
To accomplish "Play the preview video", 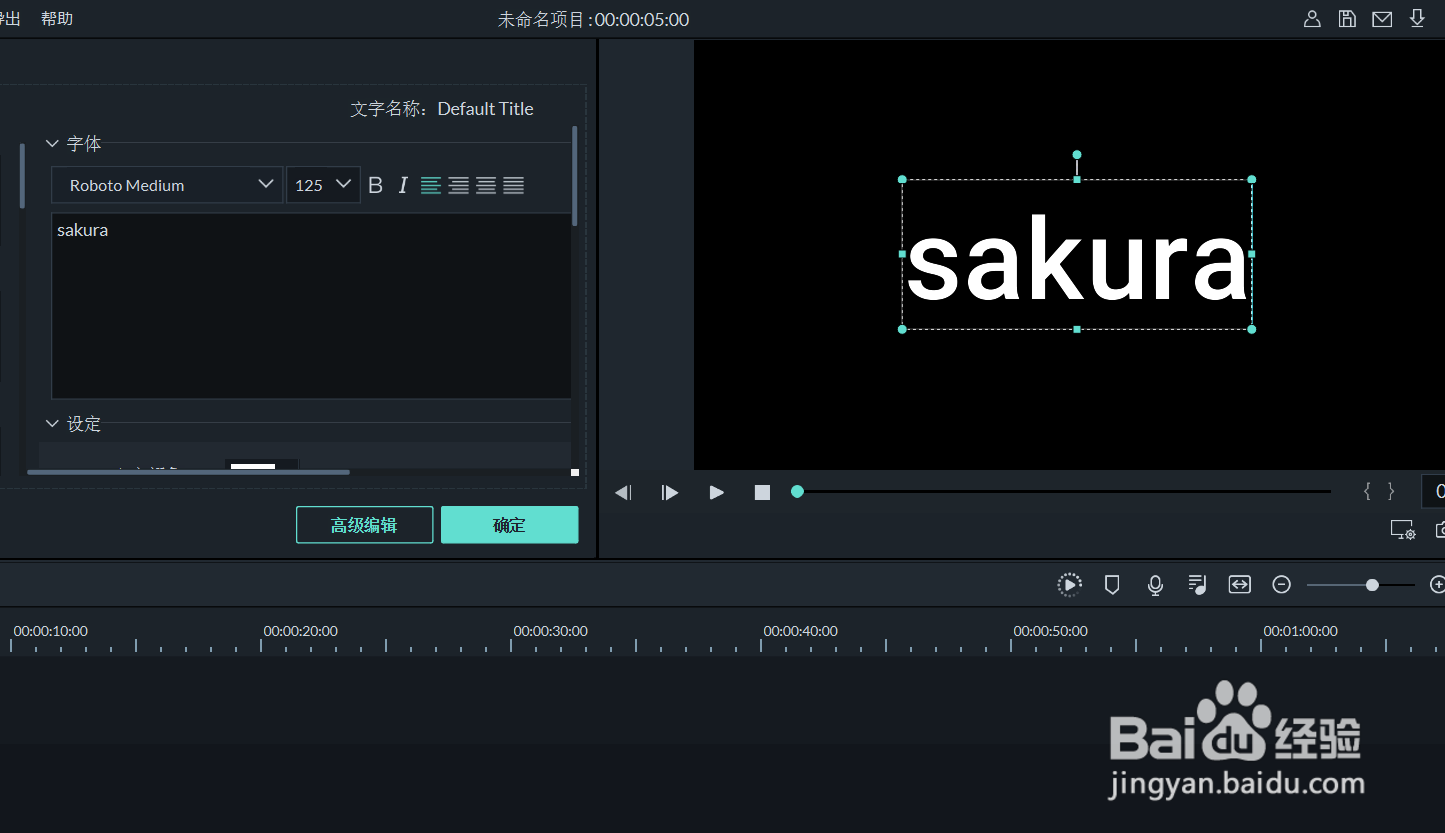I will tap(716, 492).
